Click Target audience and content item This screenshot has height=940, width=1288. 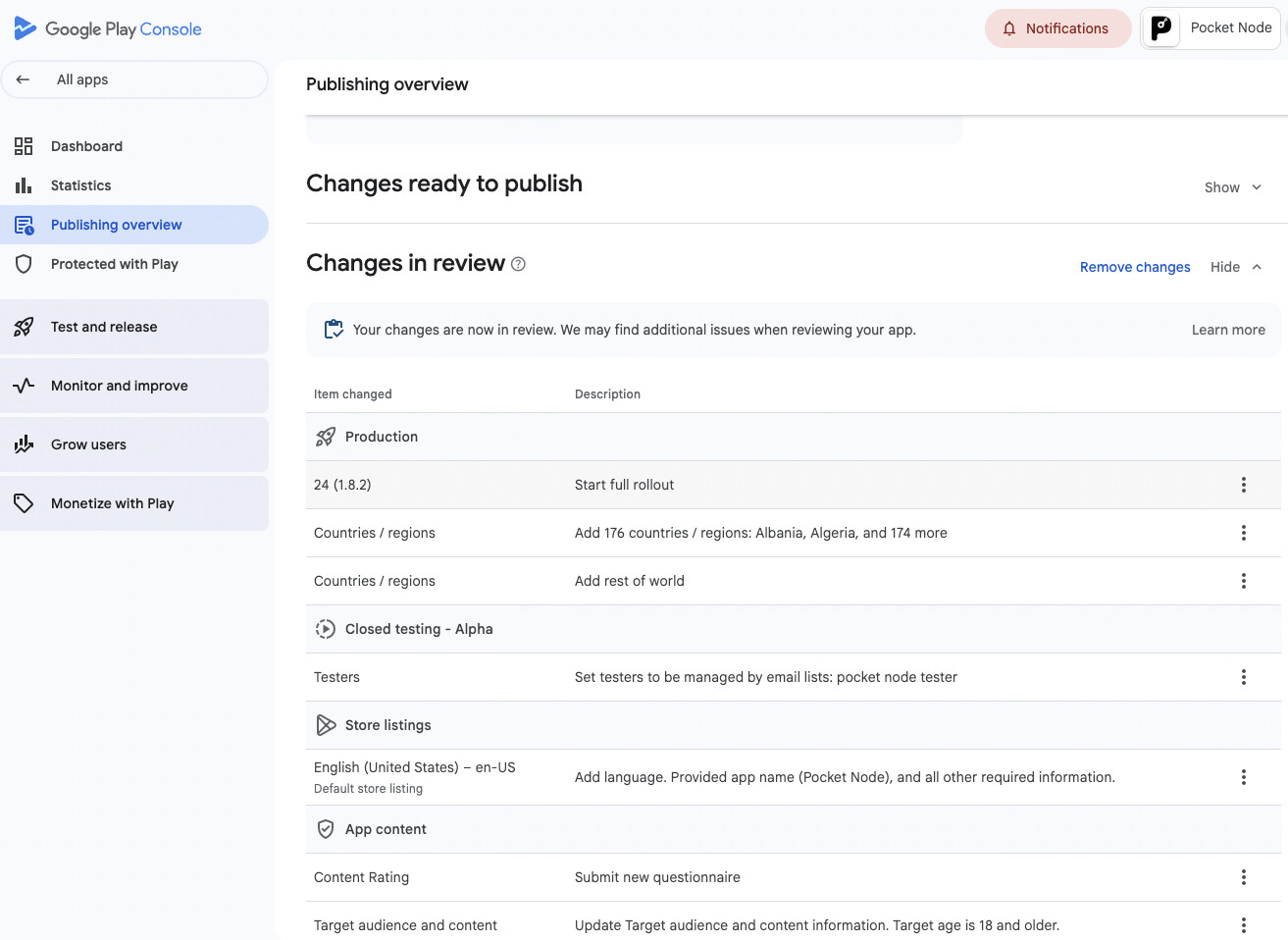[x=405, y=925]
